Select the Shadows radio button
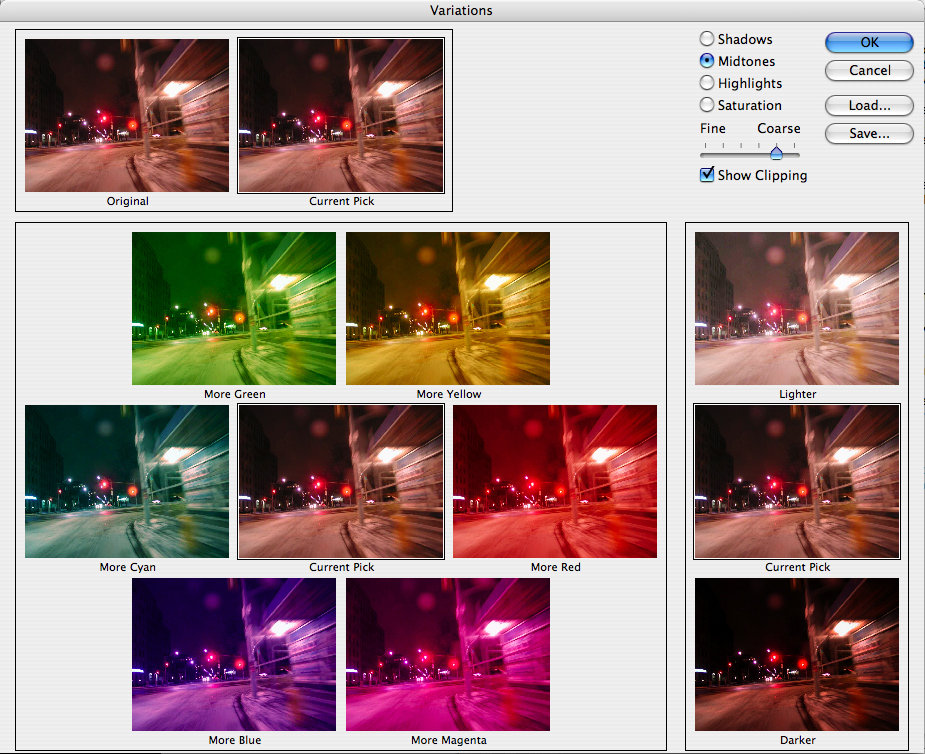 [707, 39]
